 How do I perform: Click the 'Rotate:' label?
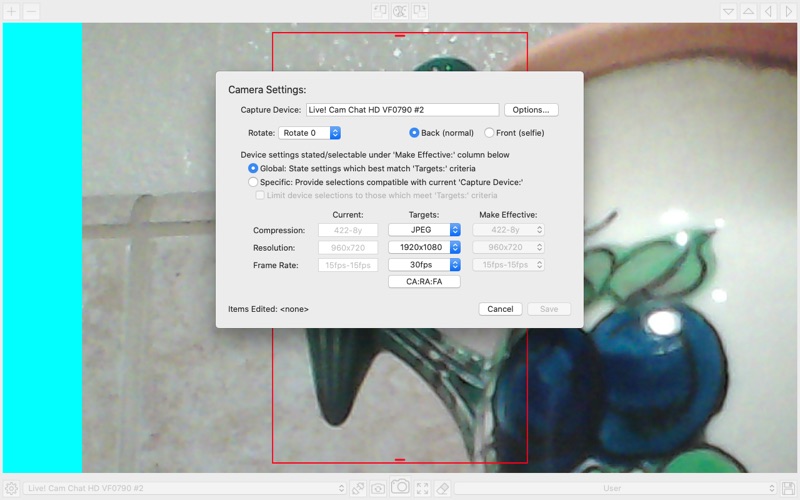pyautogui.click(x=261, y=133)
